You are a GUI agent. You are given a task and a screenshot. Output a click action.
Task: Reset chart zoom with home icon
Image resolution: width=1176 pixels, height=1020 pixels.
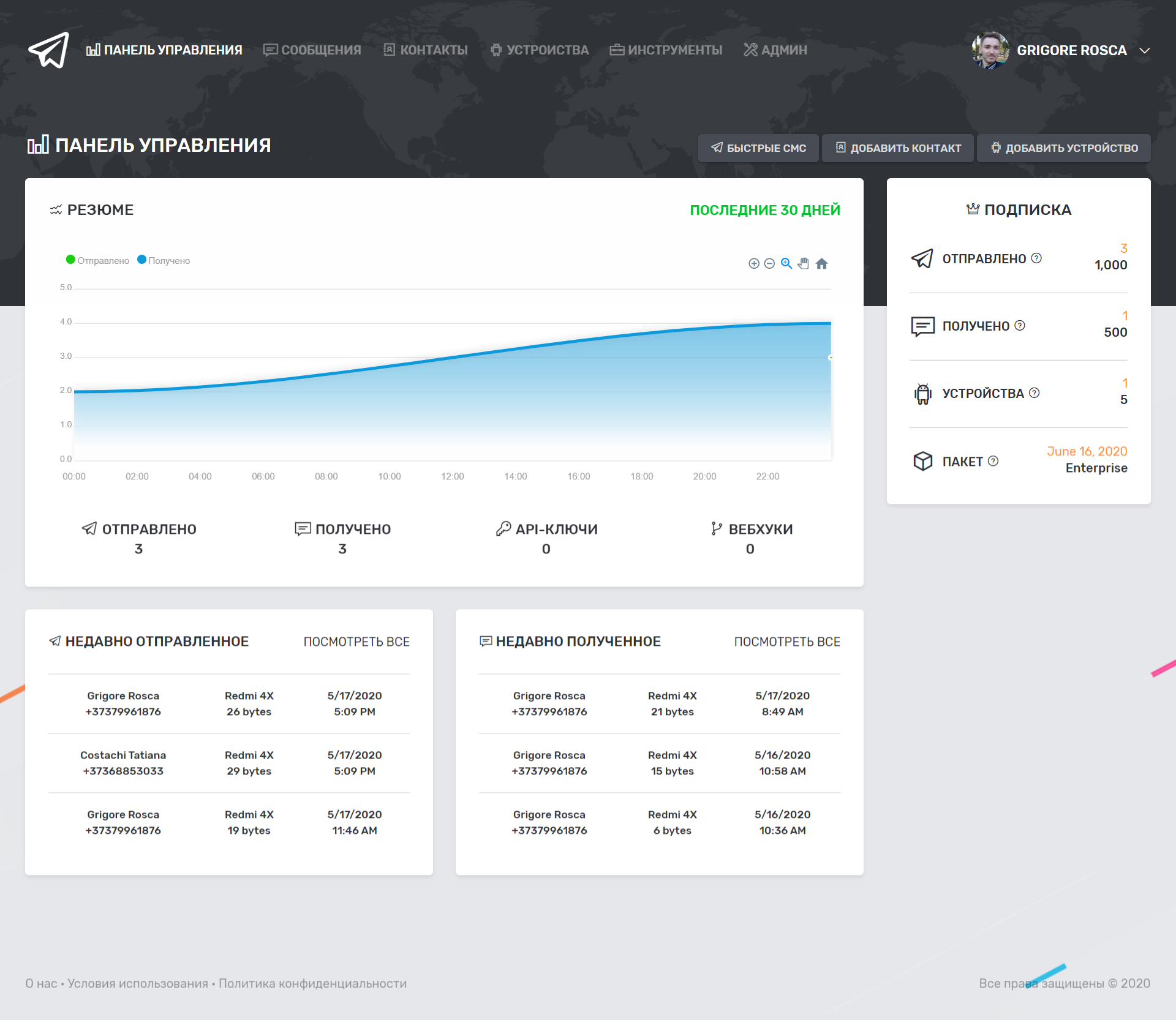point(822,264)
